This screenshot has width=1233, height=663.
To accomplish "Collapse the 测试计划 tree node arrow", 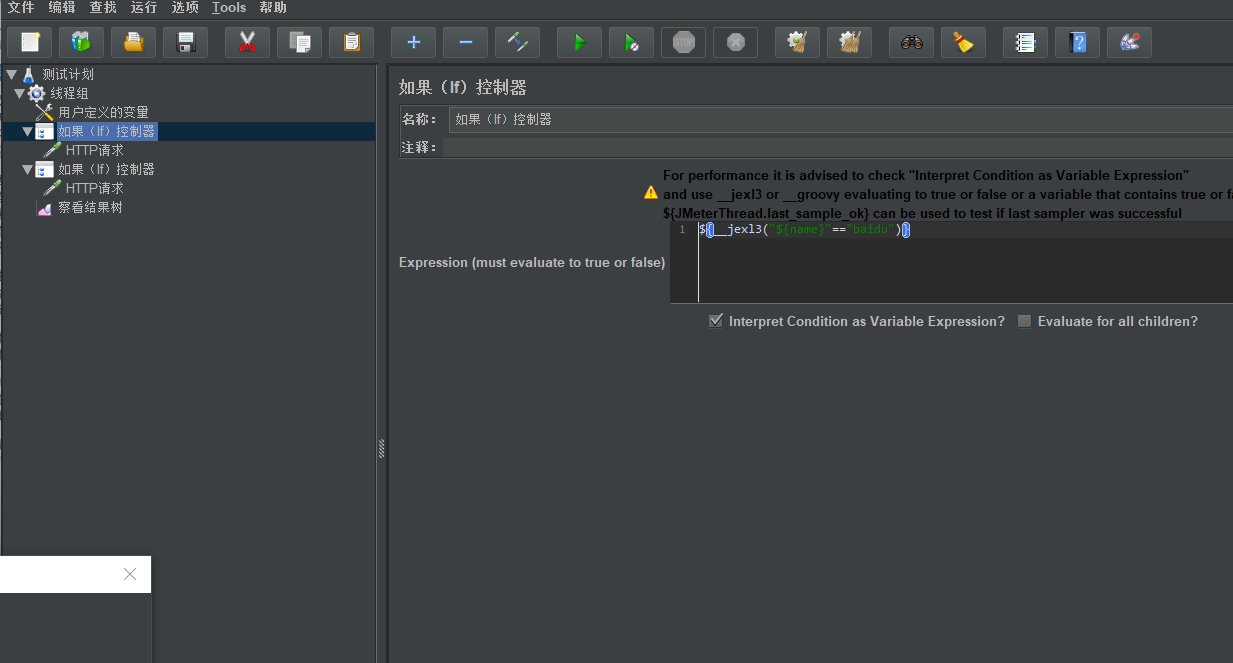I will 11,74.
